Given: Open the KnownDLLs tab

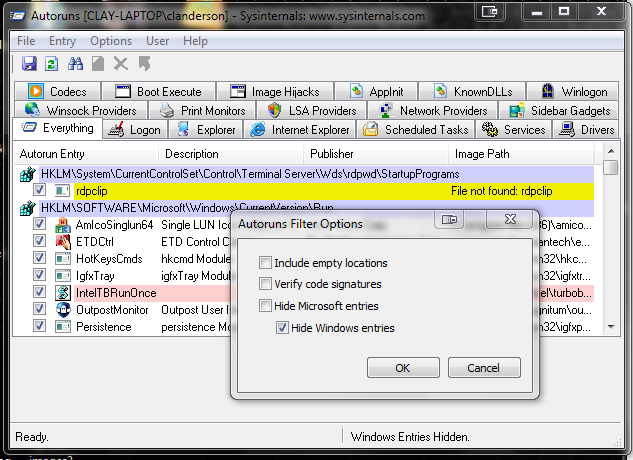Looking at the screenshot, I should (473, 92).
